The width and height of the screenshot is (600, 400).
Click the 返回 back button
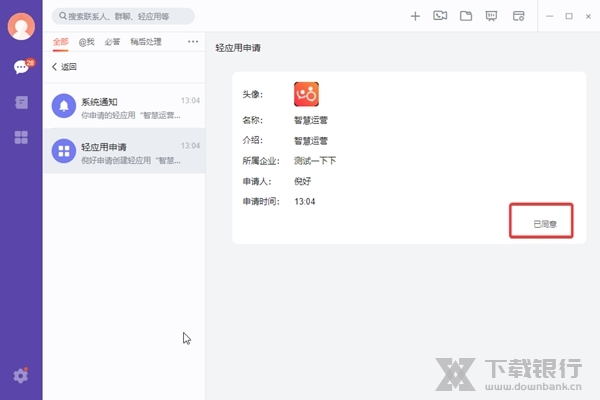pos(64,67)
